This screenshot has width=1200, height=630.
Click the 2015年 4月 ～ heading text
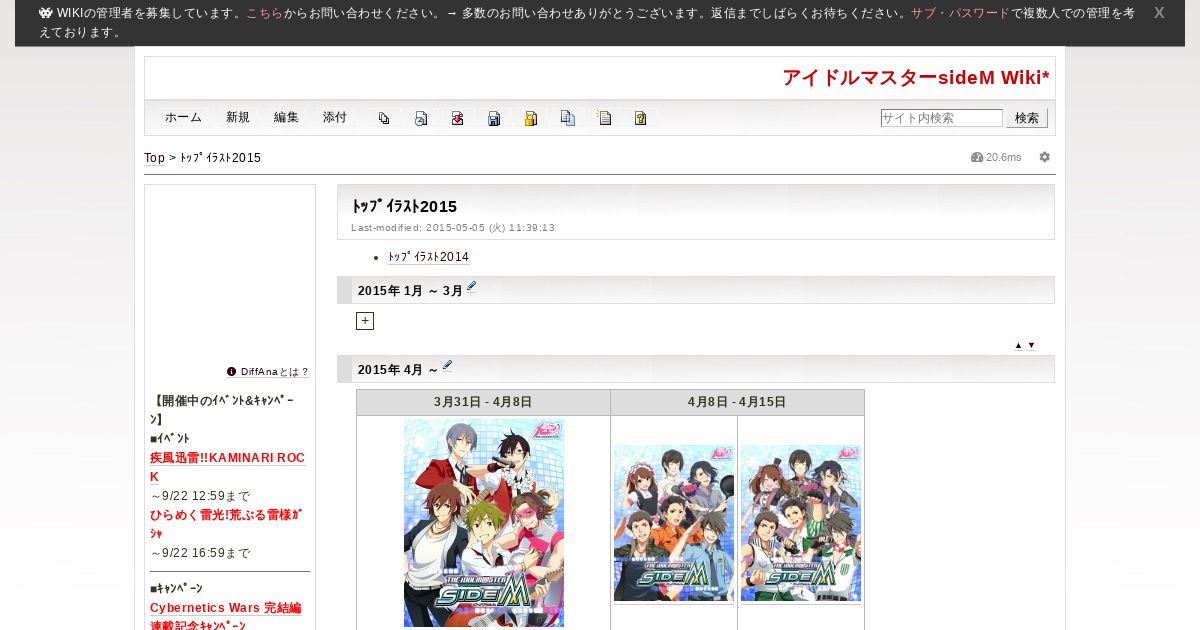[398, 370]
